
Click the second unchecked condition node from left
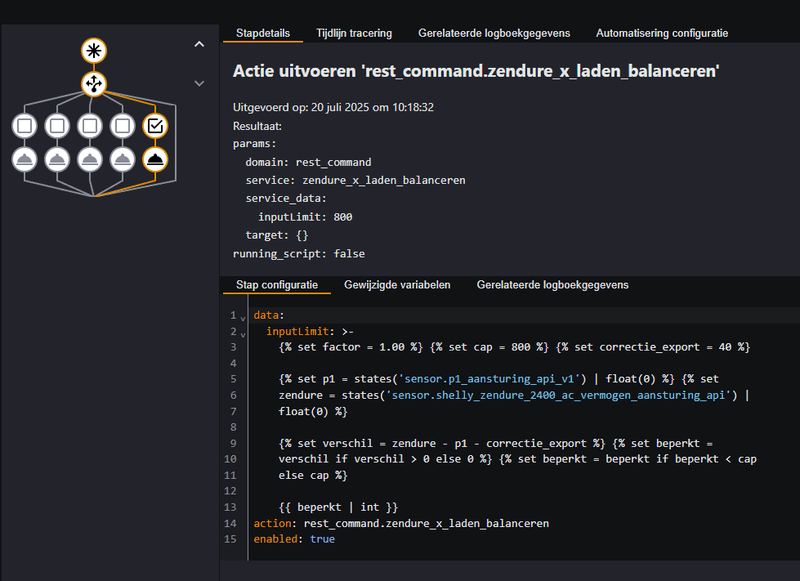[57, 126]
